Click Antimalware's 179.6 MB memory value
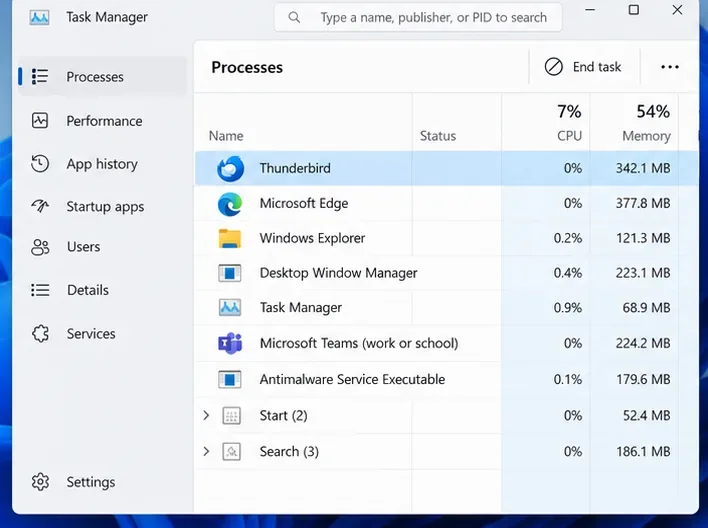The height and width of the screenshot is (528, 708). (643, 379)
